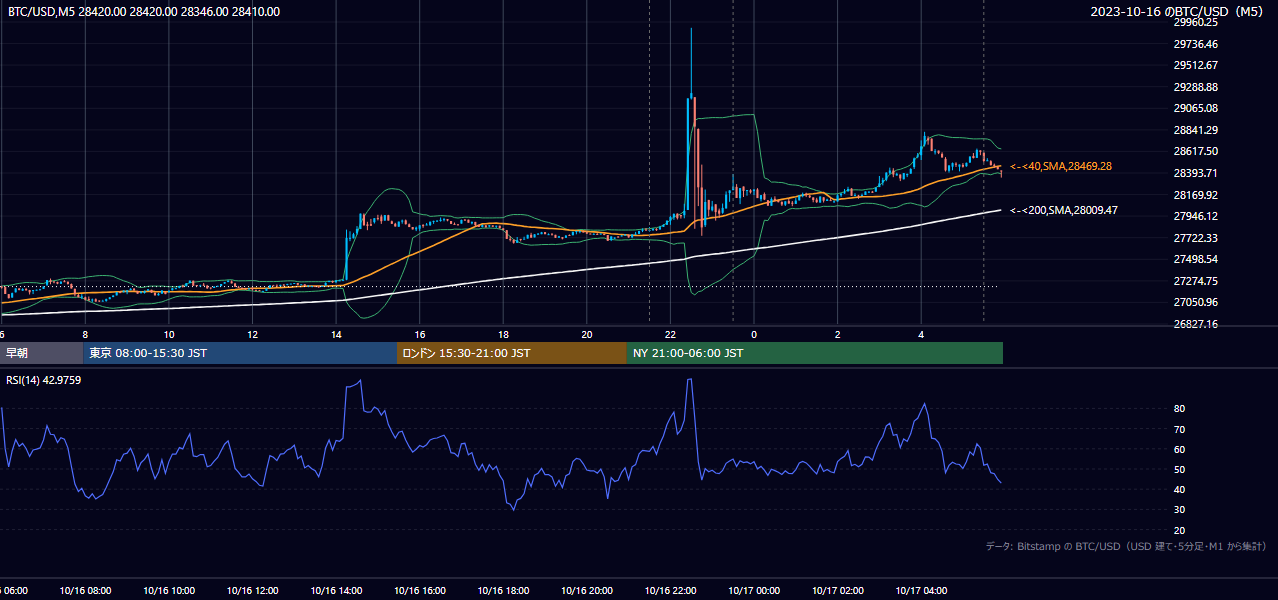Image resolution: width=1278 pixels, height=600 pixels.
Task: Click the 29288.88 price axis value
Action: [1196, 87]
